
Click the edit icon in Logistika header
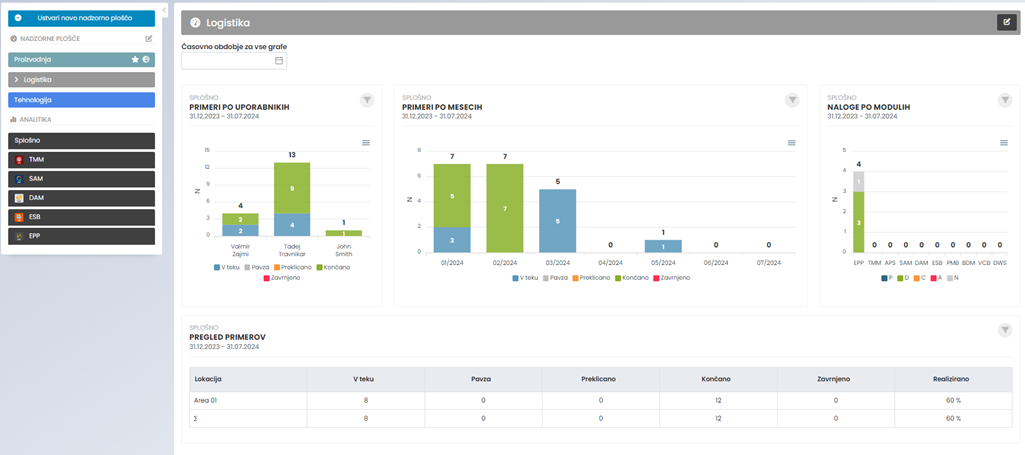coord(1004,22)
